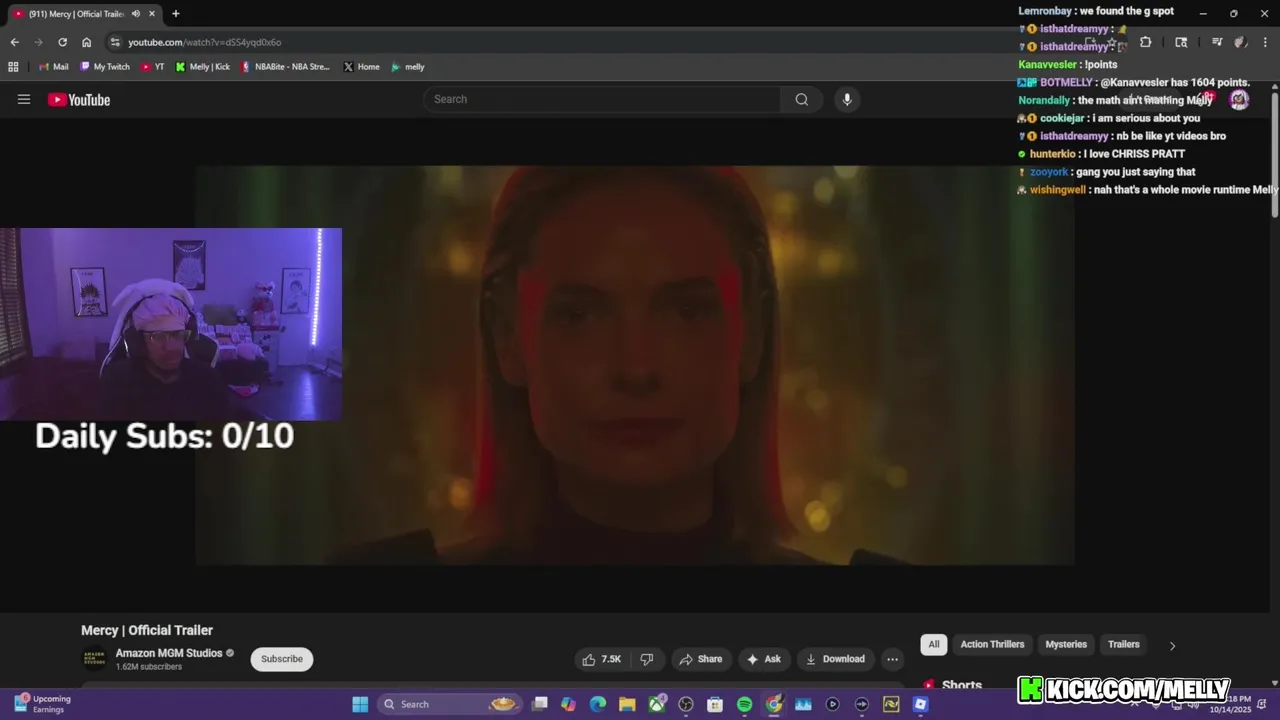Screen dimensions: 1280x720
Task: Open the Upcoming Earnings widget
Action: tap(42, 704)
